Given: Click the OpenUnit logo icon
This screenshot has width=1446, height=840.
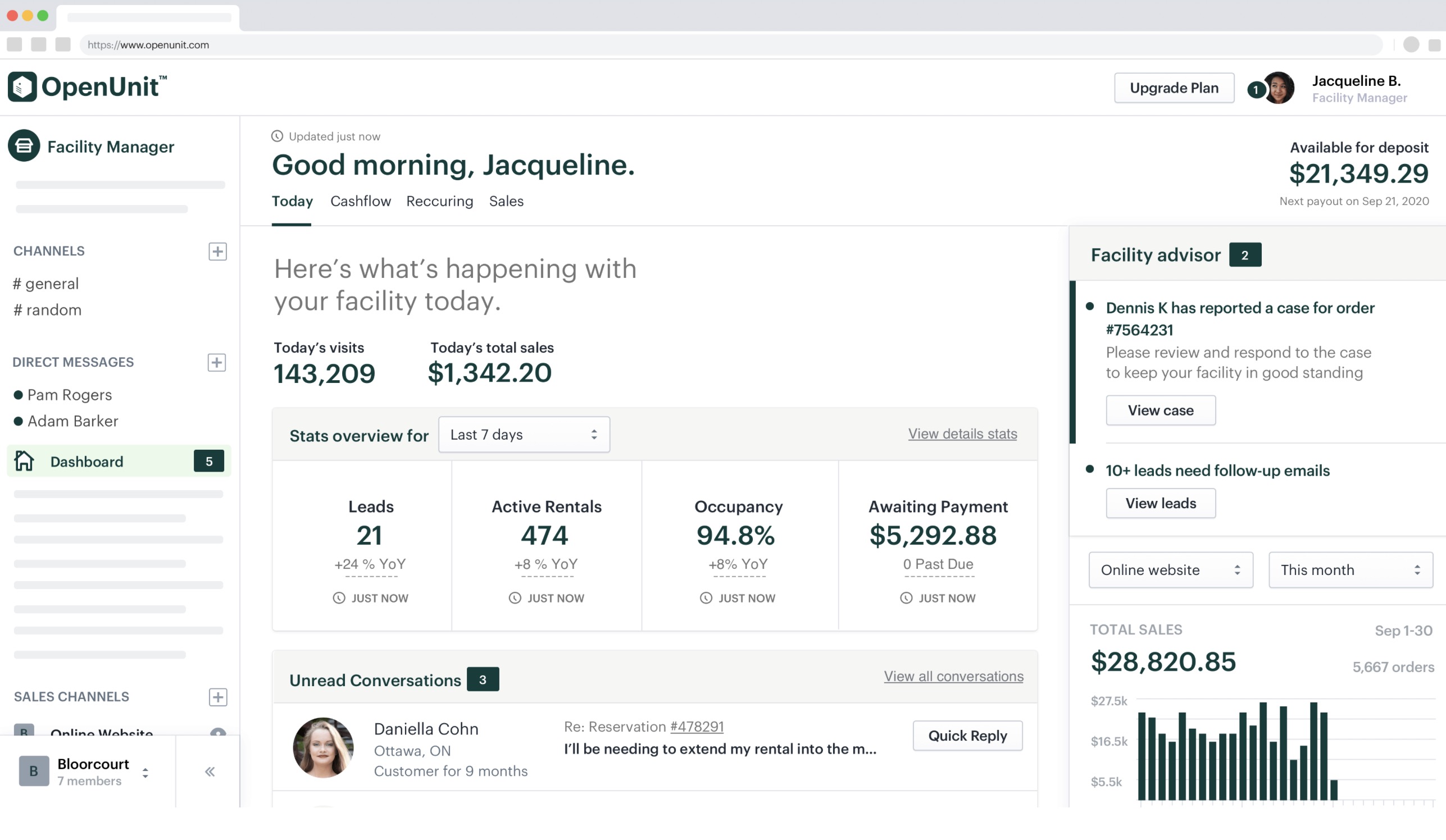Looking at the screenshot, I should click(22, 86).
